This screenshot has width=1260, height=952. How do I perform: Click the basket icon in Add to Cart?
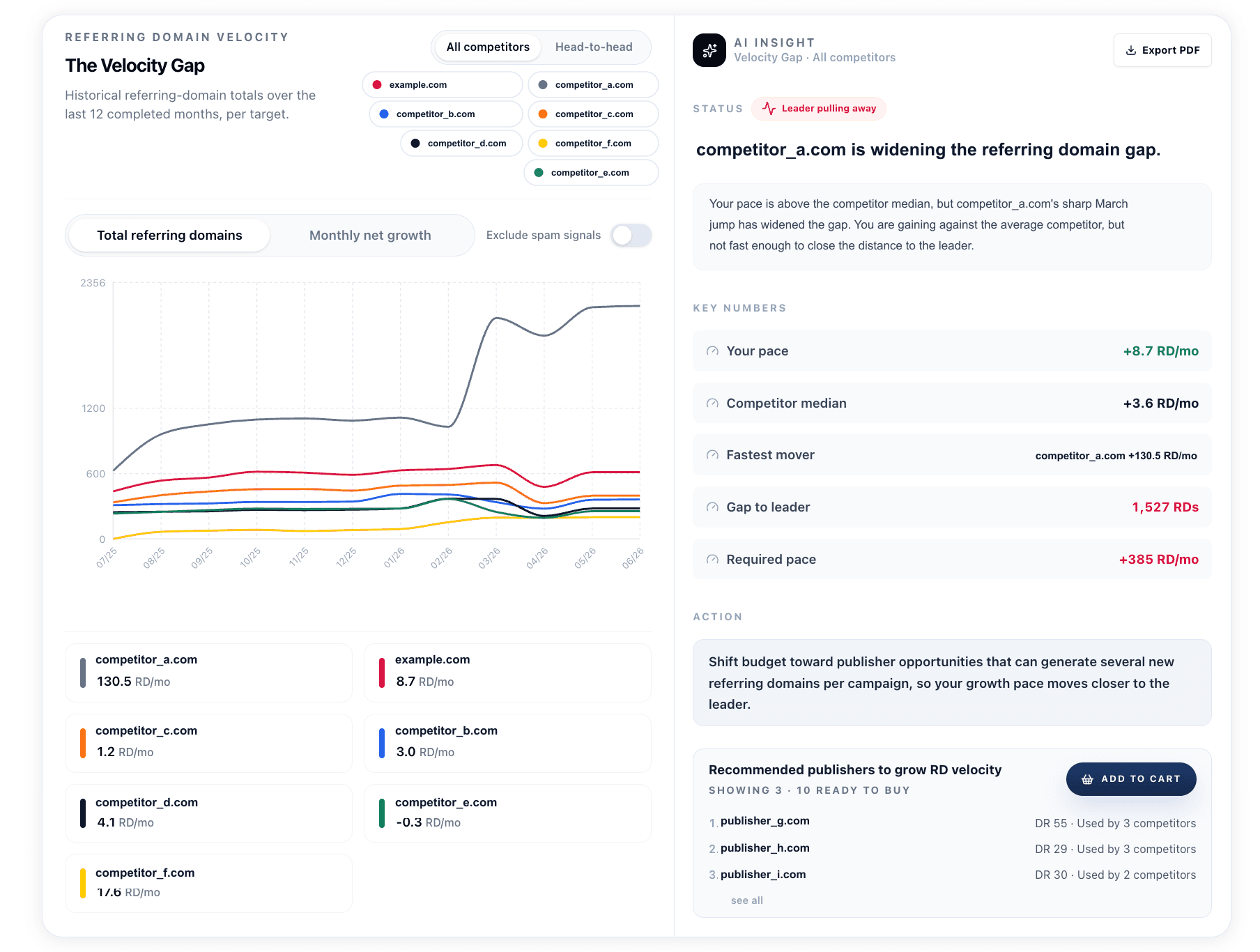coord(1087,779)
